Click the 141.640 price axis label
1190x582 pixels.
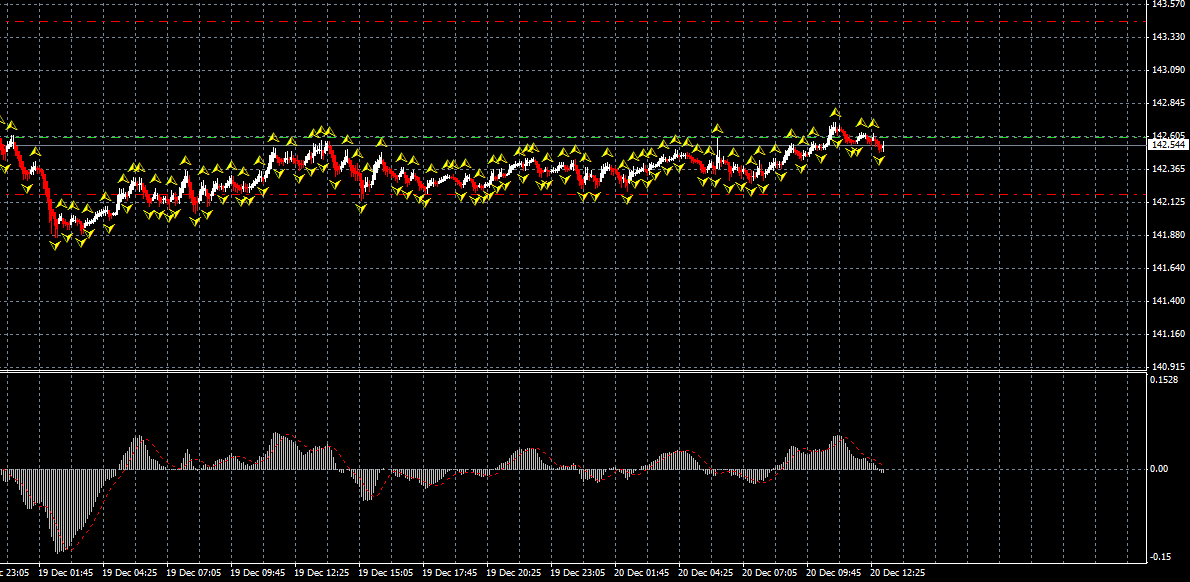point(1170,268)
